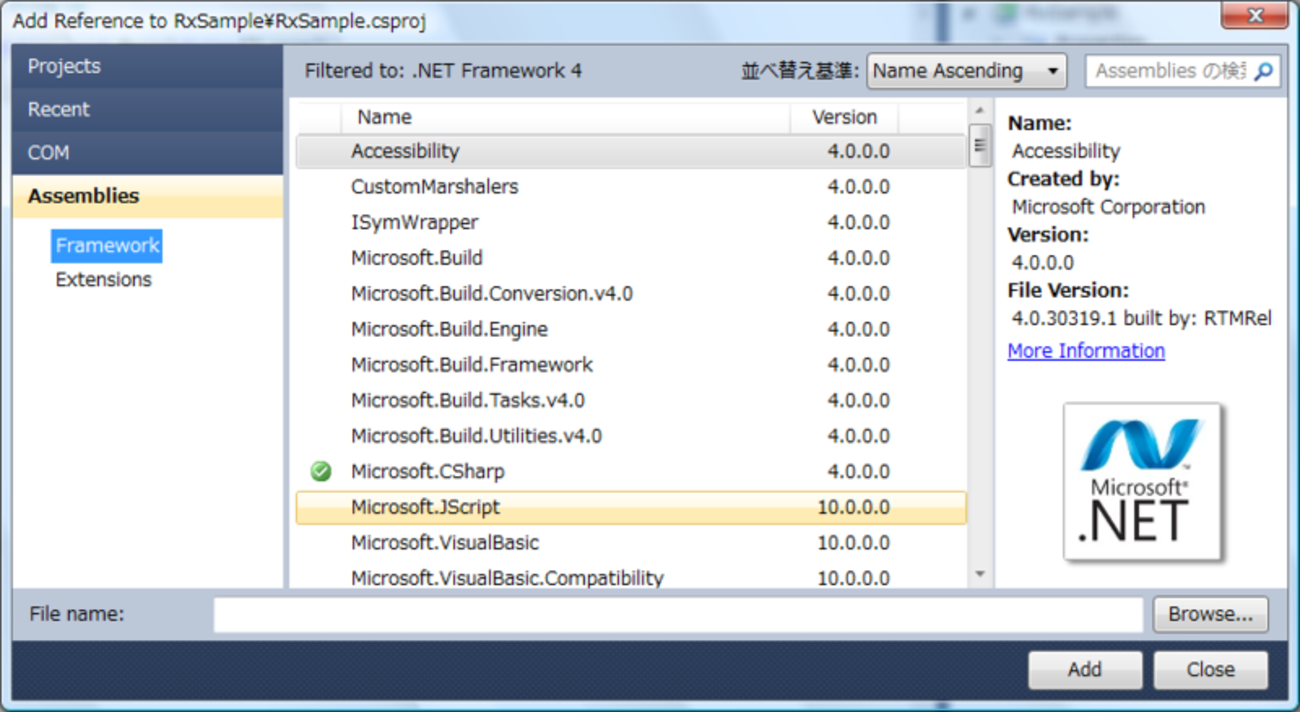Select the Assemblies section
The height and width of the screenshot is (712, 1300).
[x=148, y=196]
